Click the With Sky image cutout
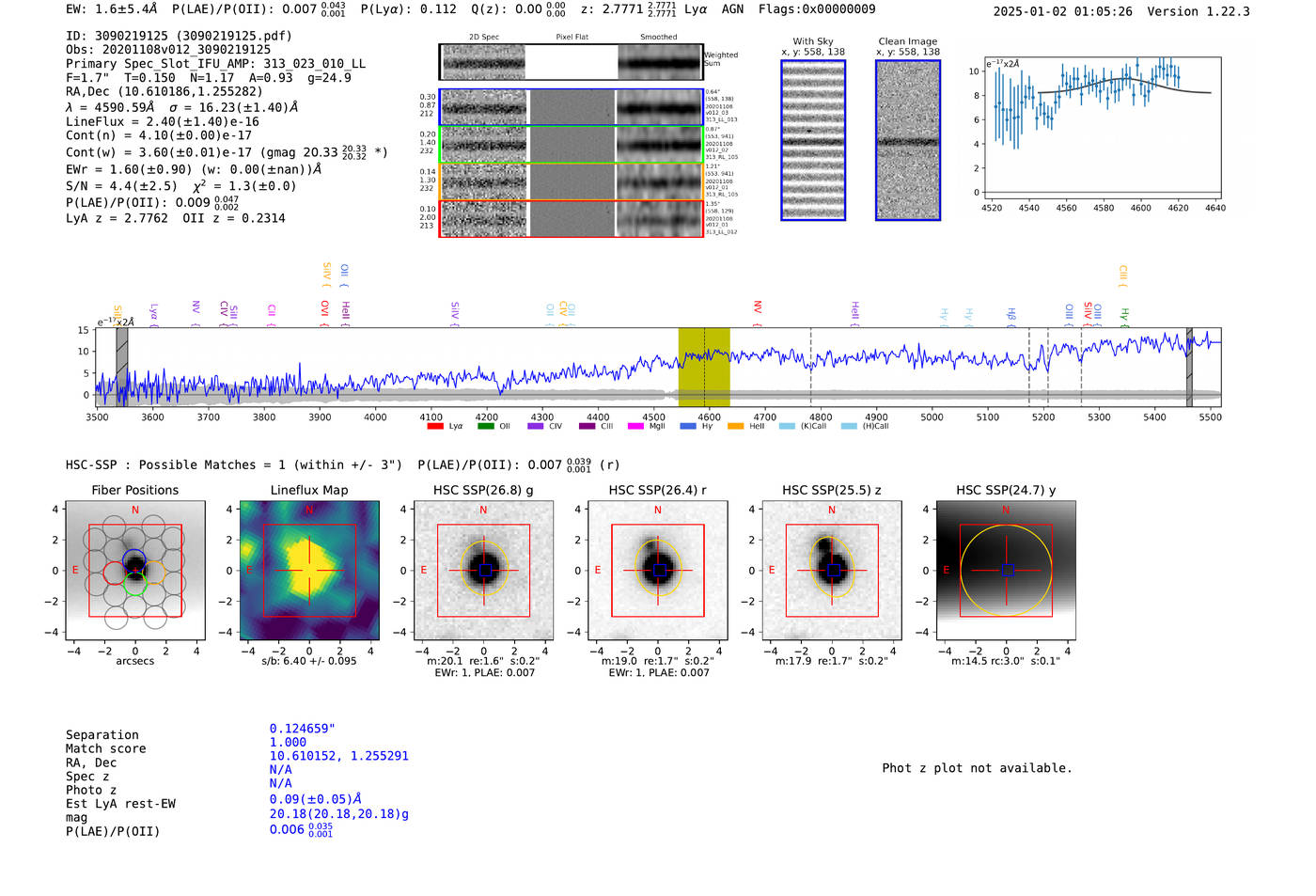The image size is (1316, 896). pyautogui.click(x=813, y=140)
